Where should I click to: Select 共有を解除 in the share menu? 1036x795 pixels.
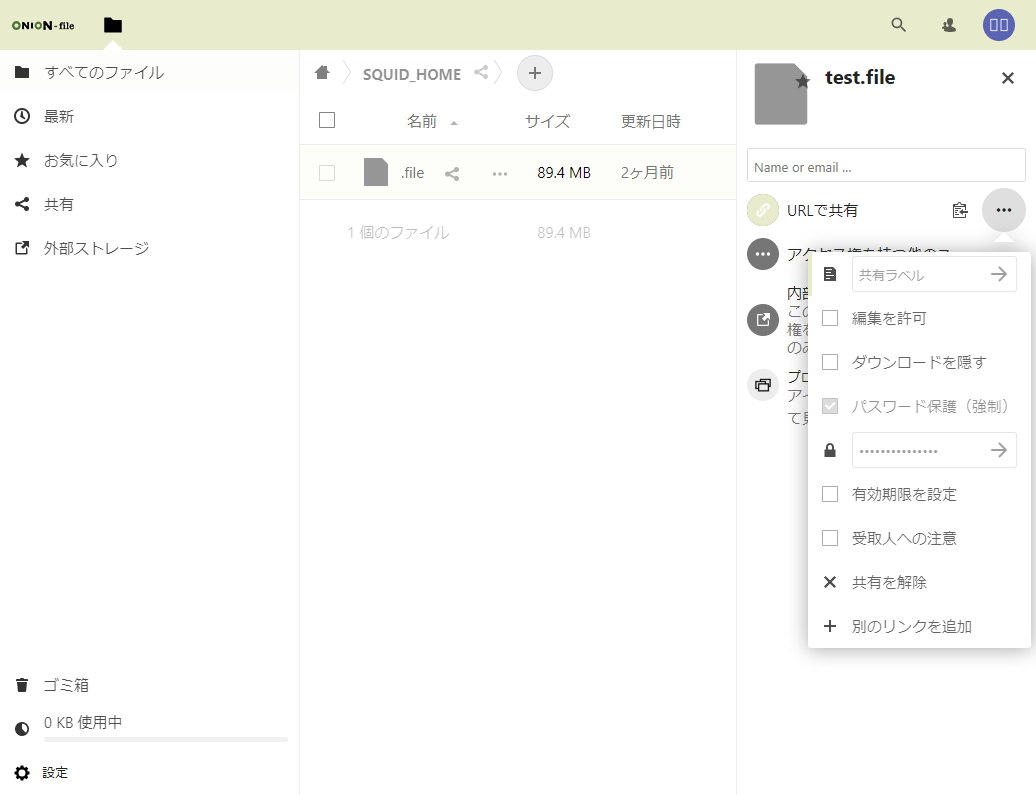889,582
